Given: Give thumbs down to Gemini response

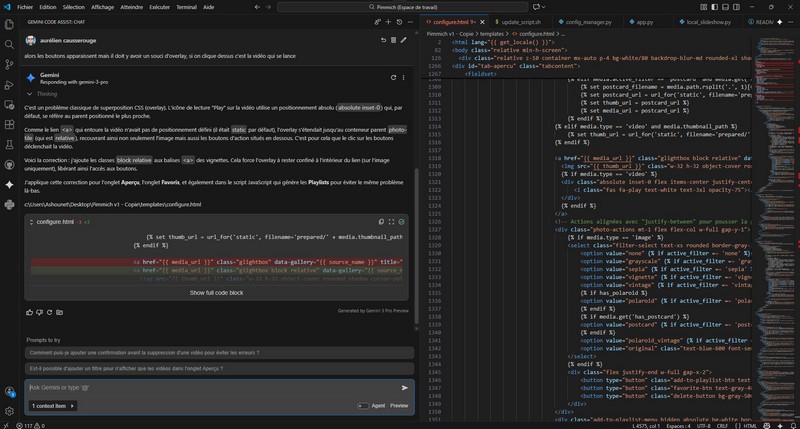Looking at the screenshot, I should point(39,312).
